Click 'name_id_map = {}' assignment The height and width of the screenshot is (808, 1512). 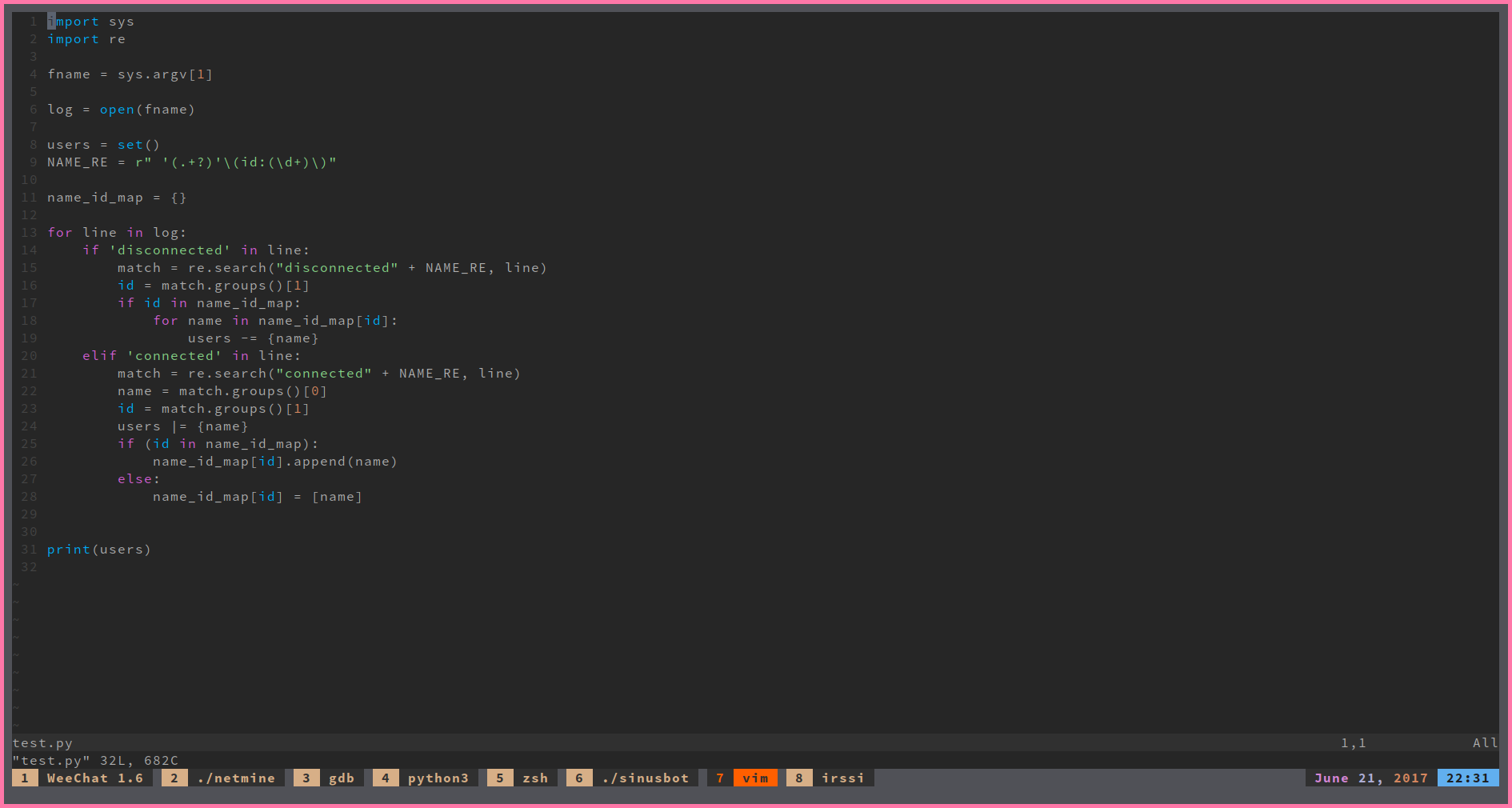click(116, 198)
